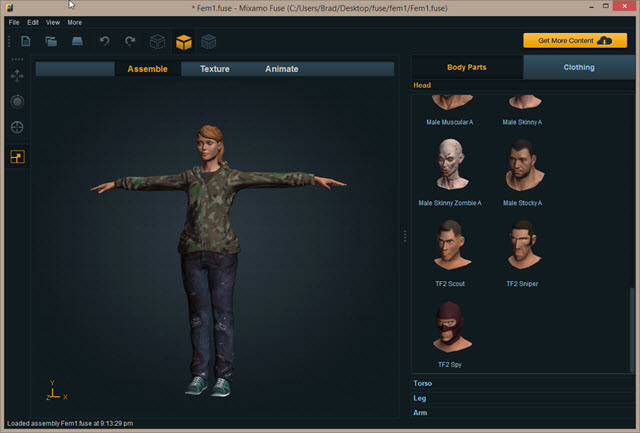
Task: Choose the Male Skinny Zombie A head
Action: point(451,164)
